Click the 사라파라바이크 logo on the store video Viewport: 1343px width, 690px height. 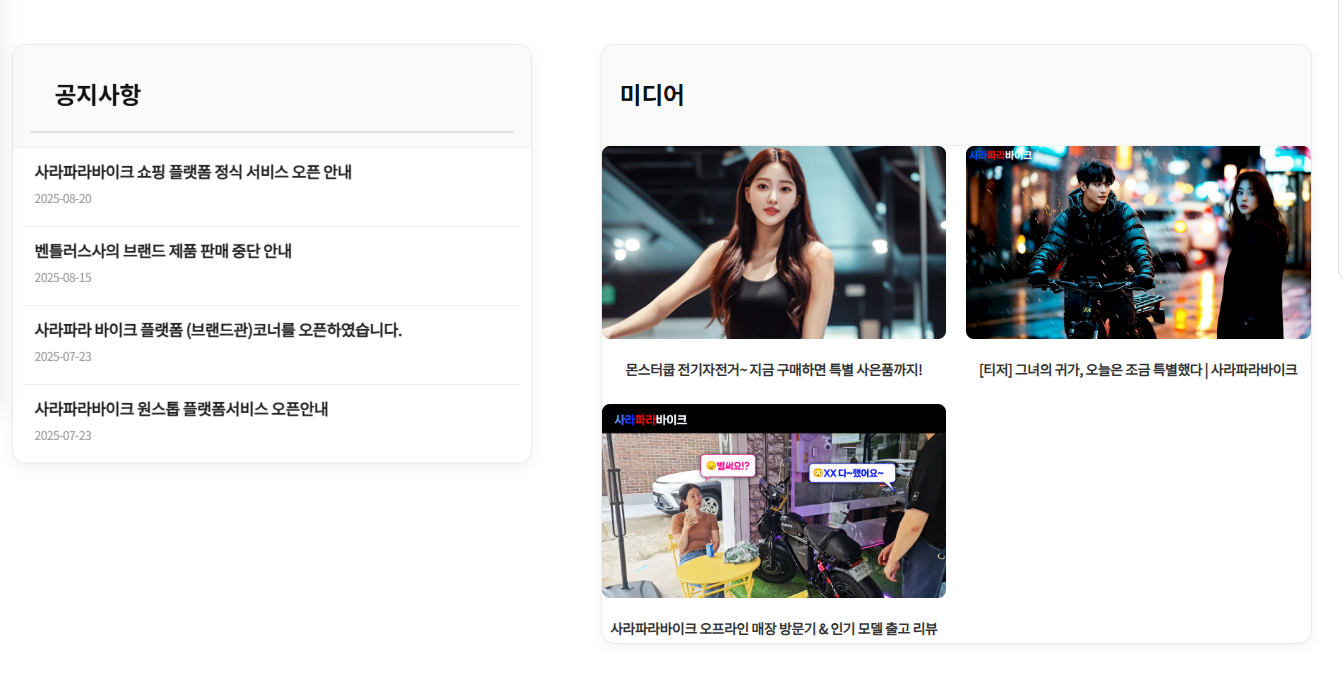pyautogui.click(x=650, y=420)
